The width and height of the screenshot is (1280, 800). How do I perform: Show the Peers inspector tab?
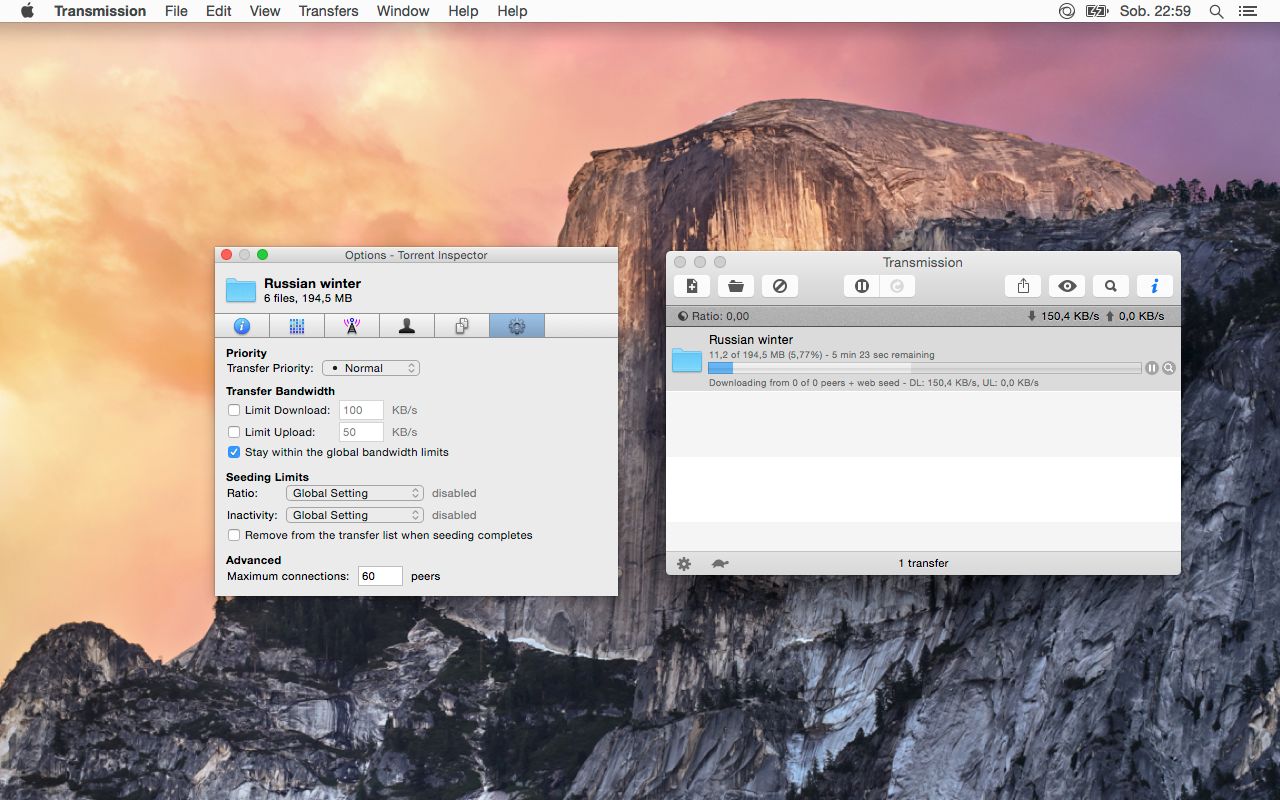pyautogui.click(x=407, y=326)
